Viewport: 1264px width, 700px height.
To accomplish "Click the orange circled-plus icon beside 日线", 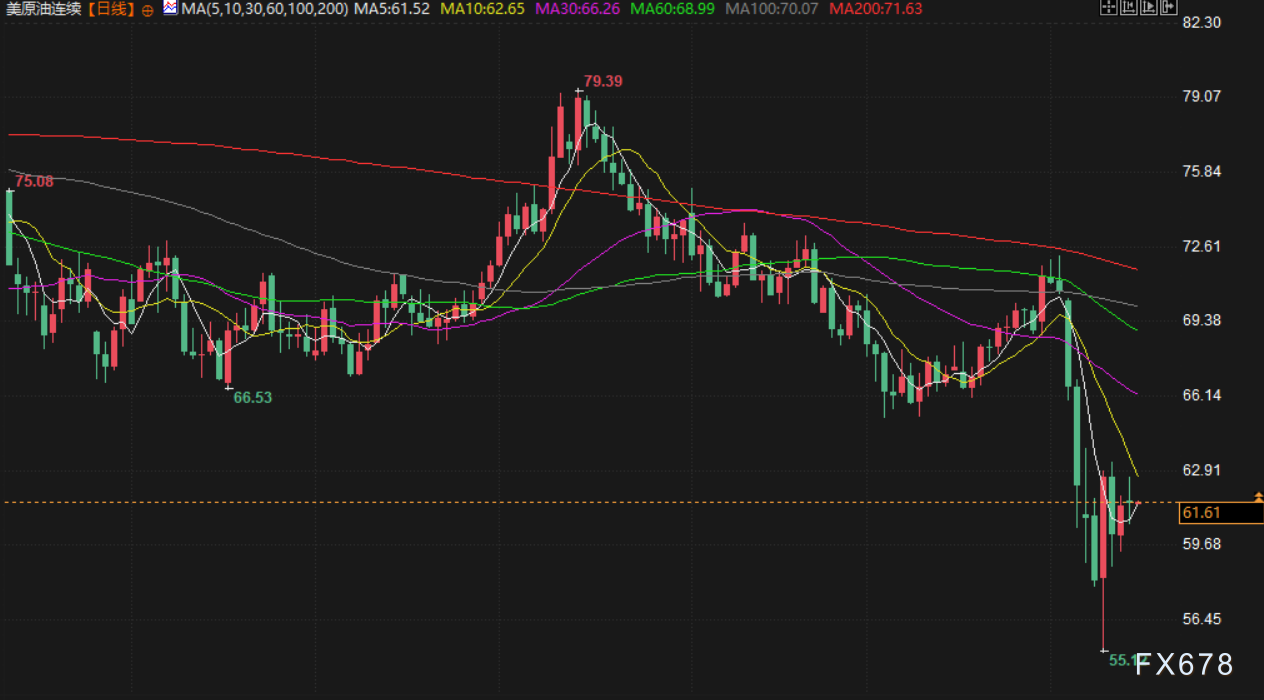I will tap(148, 9).
